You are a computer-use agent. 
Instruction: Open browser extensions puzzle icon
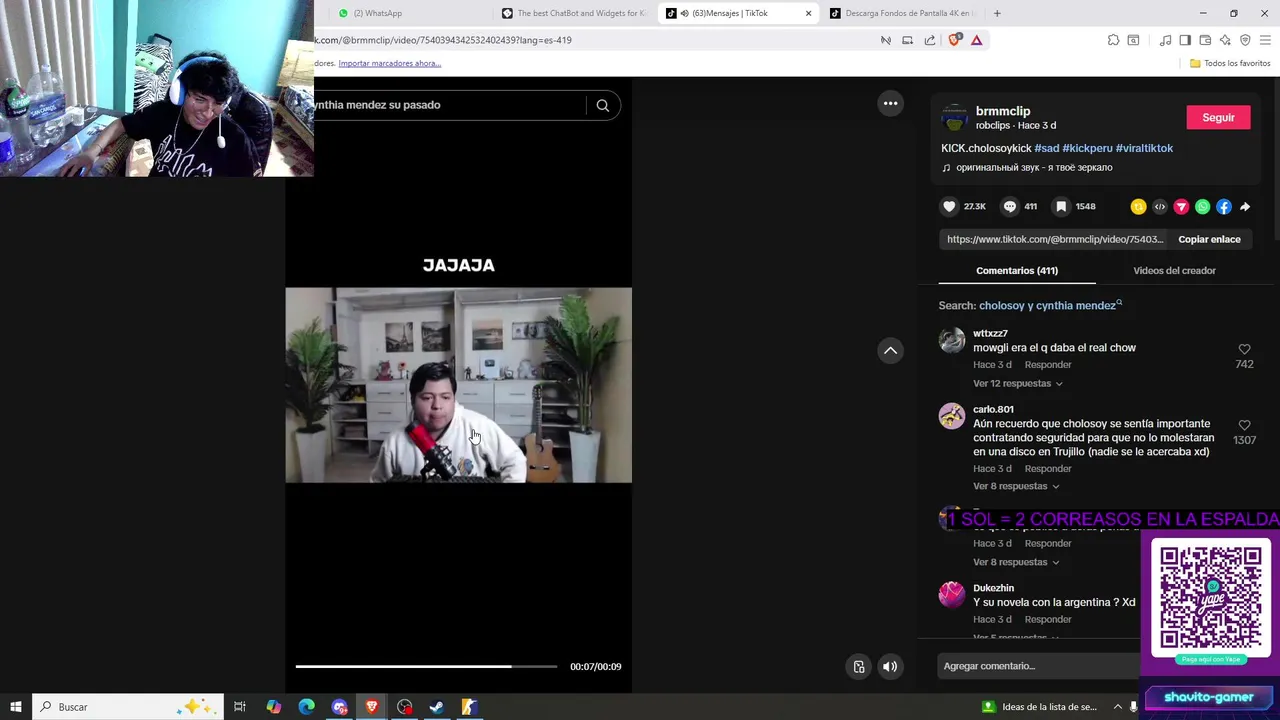(x=1113, y=40)
